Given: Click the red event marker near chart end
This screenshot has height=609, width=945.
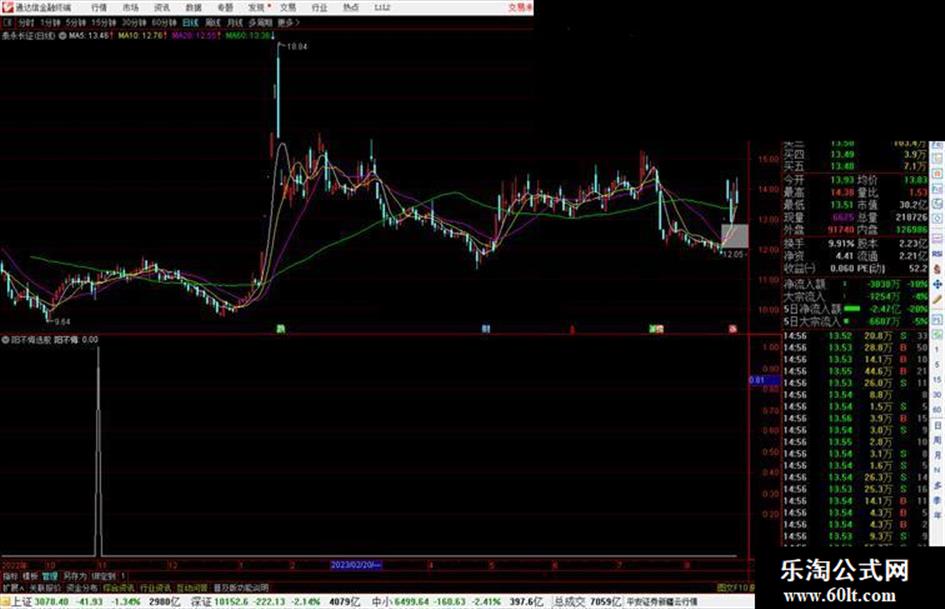Looking at the screenshot, I should [733, 329].
